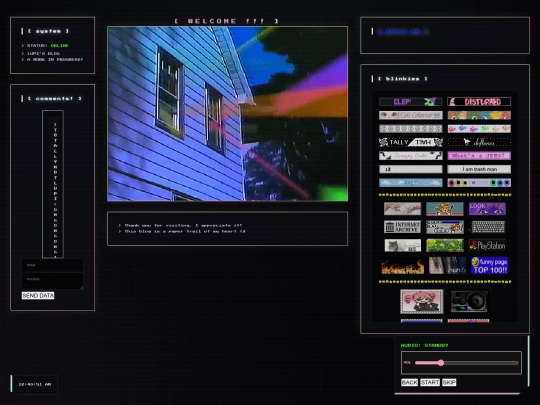Click the [ WELCOME !!! ] heading

pos(227,21)
